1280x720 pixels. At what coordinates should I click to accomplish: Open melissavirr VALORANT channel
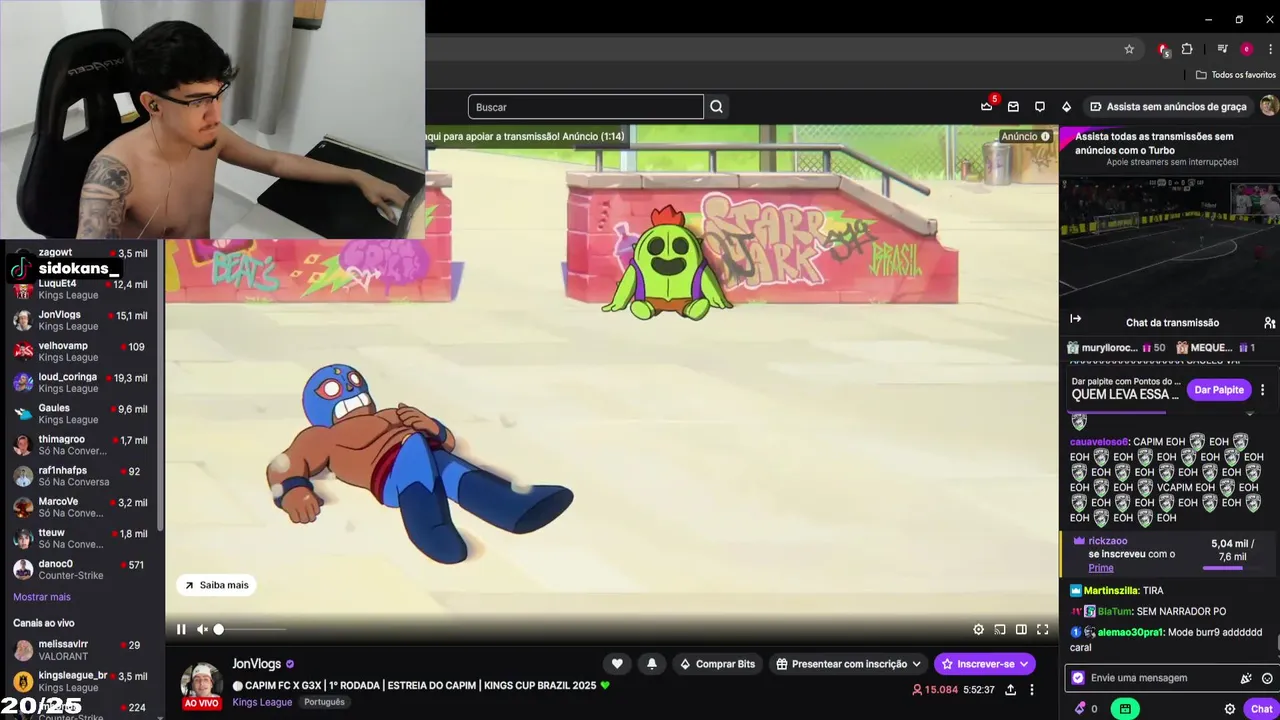(x=80, y=650)
